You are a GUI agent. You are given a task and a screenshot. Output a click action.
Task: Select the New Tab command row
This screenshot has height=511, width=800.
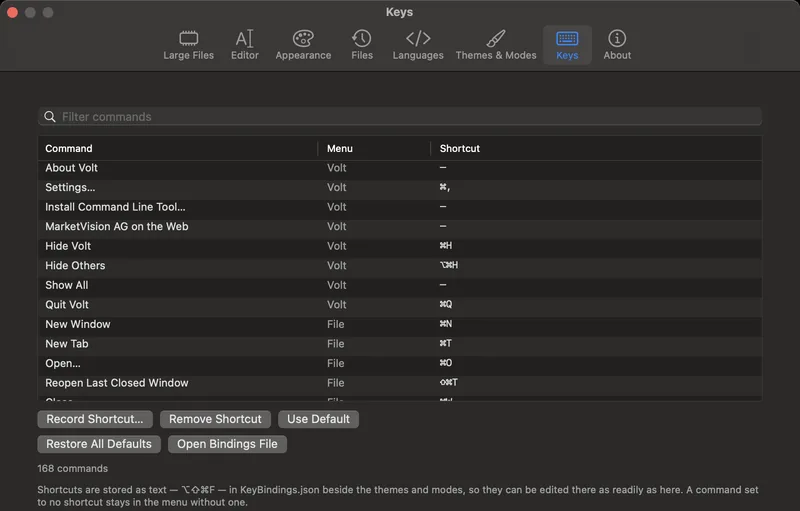coord(399,344)
